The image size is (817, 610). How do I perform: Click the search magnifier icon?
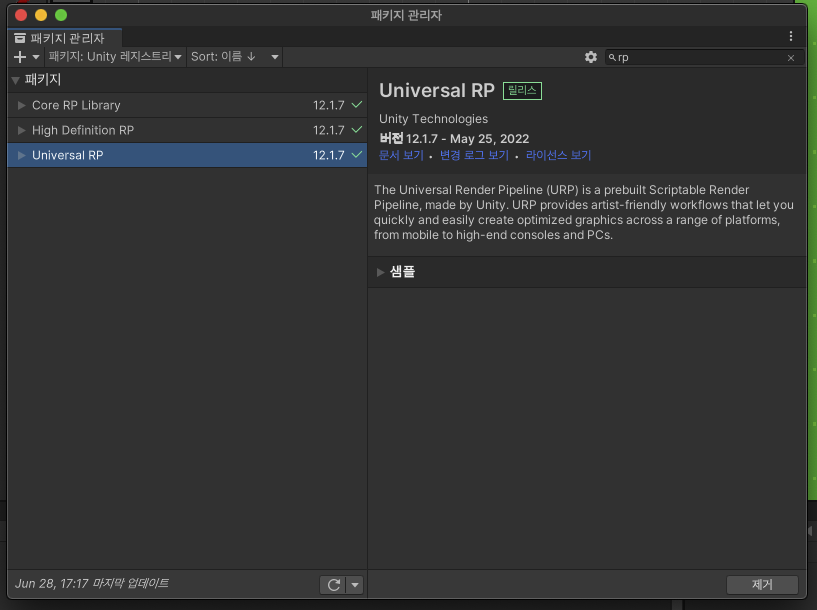click(612, 57)
